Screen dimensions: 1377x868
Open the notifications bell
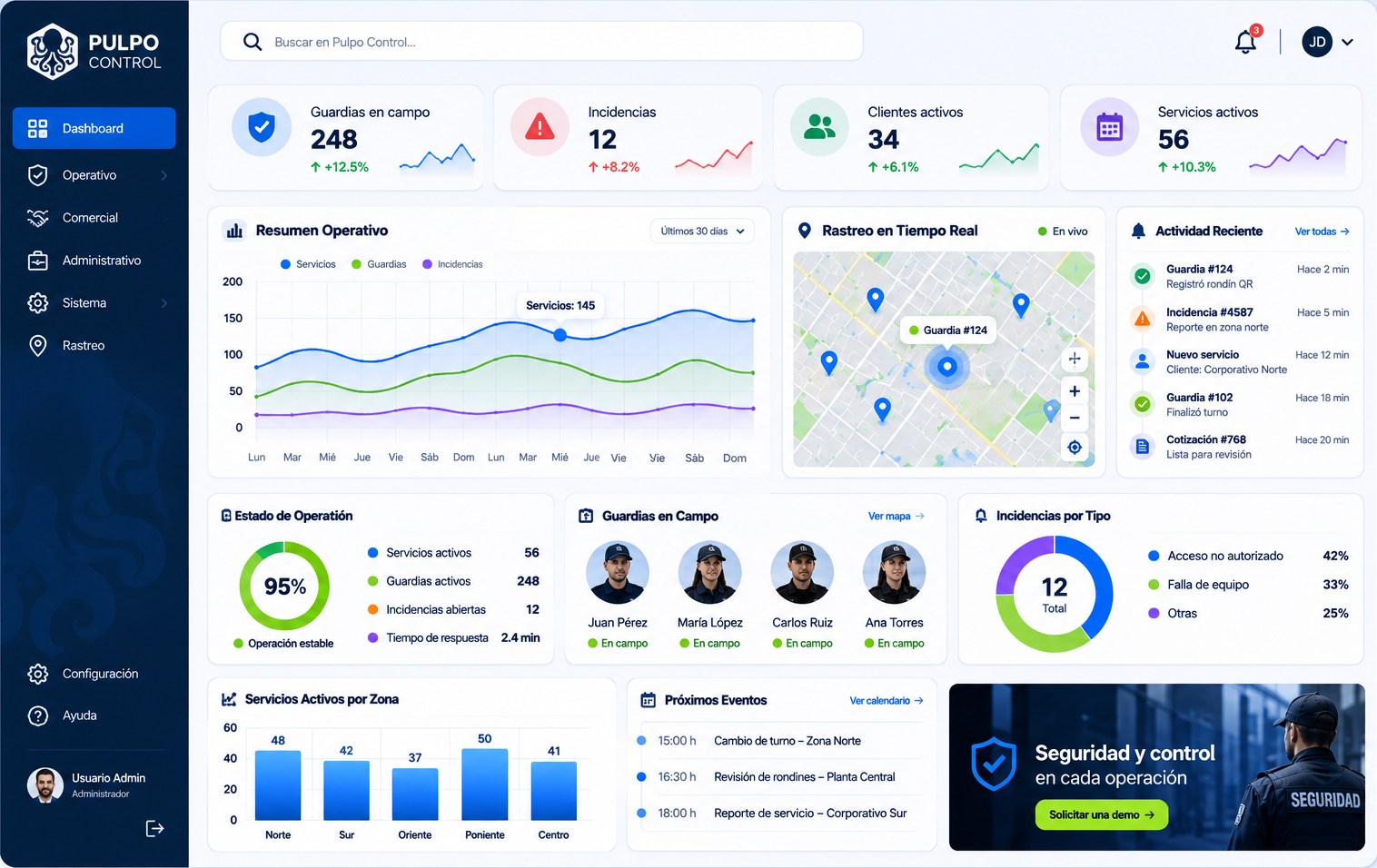tap(1245, 42)
